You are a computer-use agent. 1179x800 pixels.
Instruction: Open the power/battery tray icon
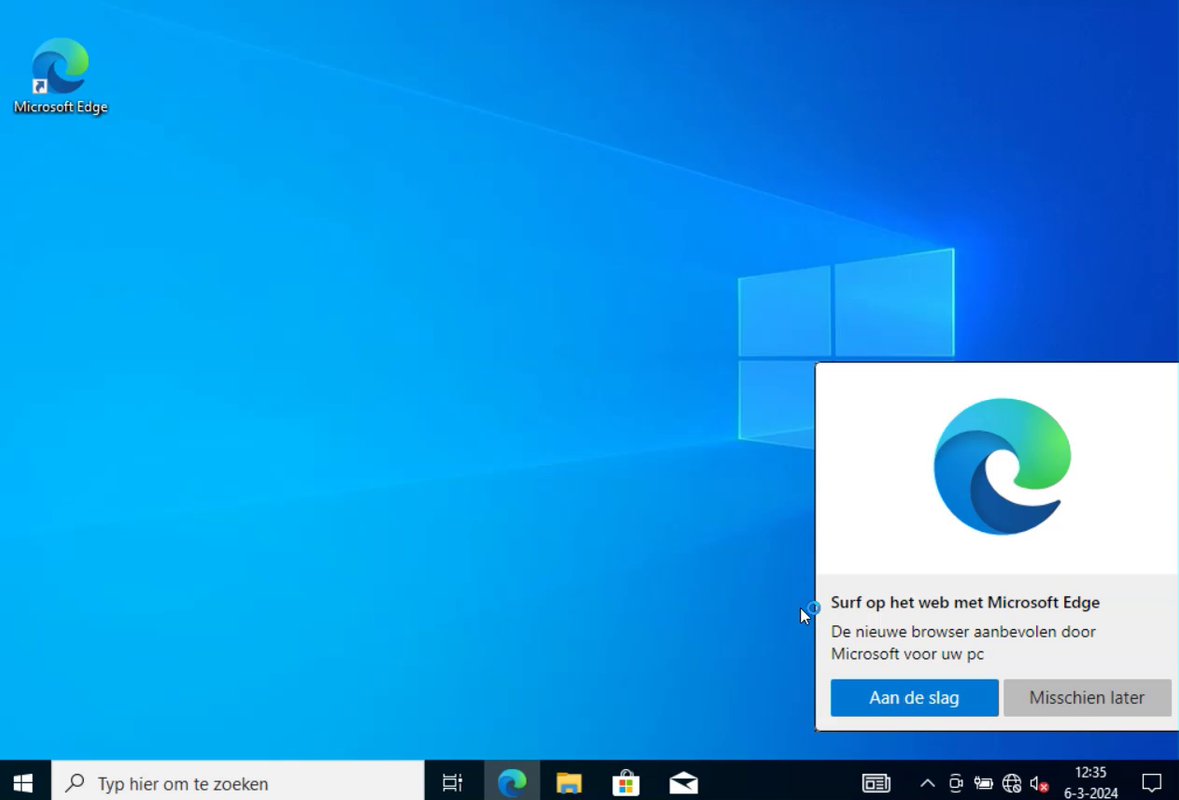pos(984,783)
